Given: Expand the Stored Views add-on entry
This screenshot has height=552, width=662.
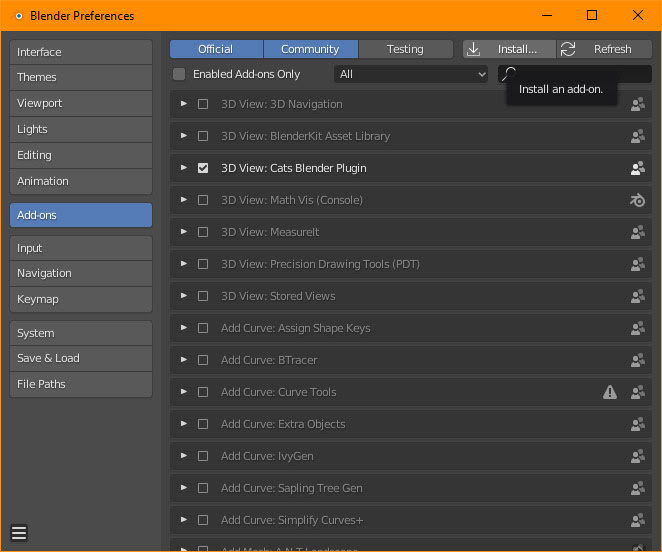Looking at the screenshot, I should (184, 296).
